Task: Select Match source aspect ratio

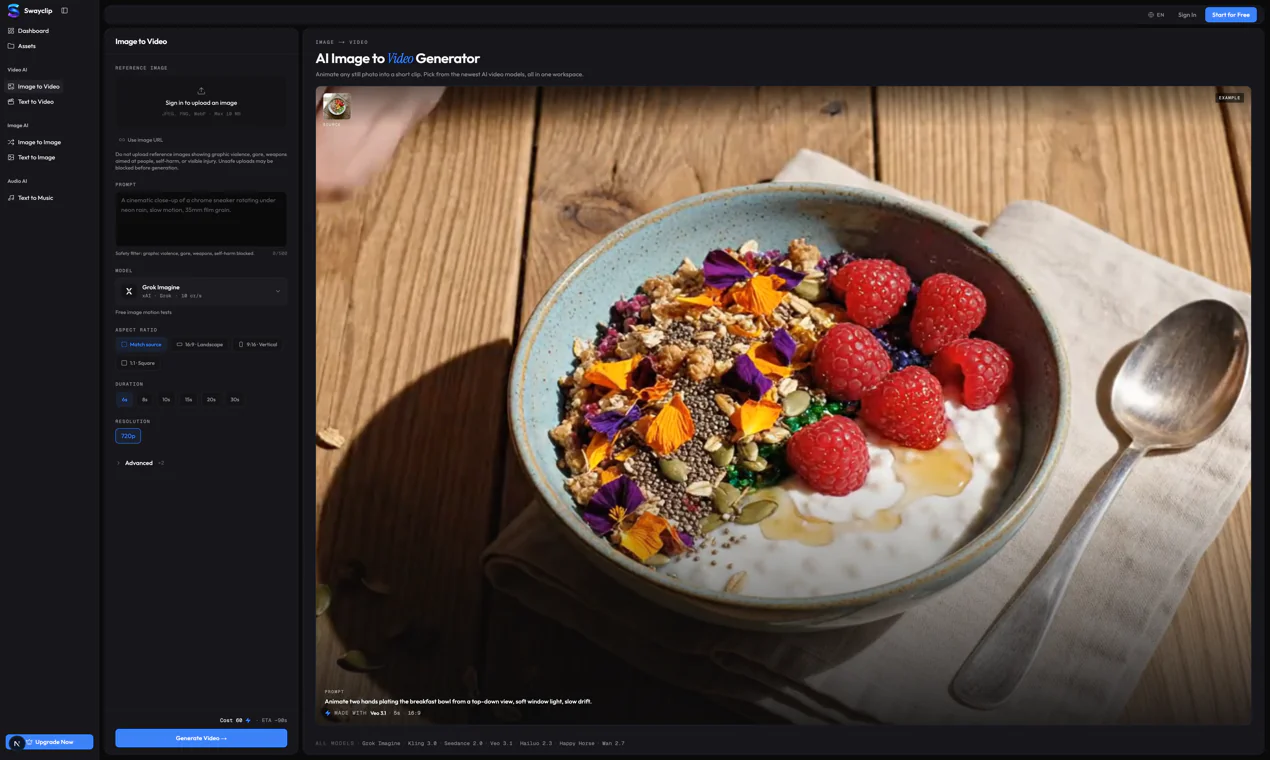Action: point(141,344)
